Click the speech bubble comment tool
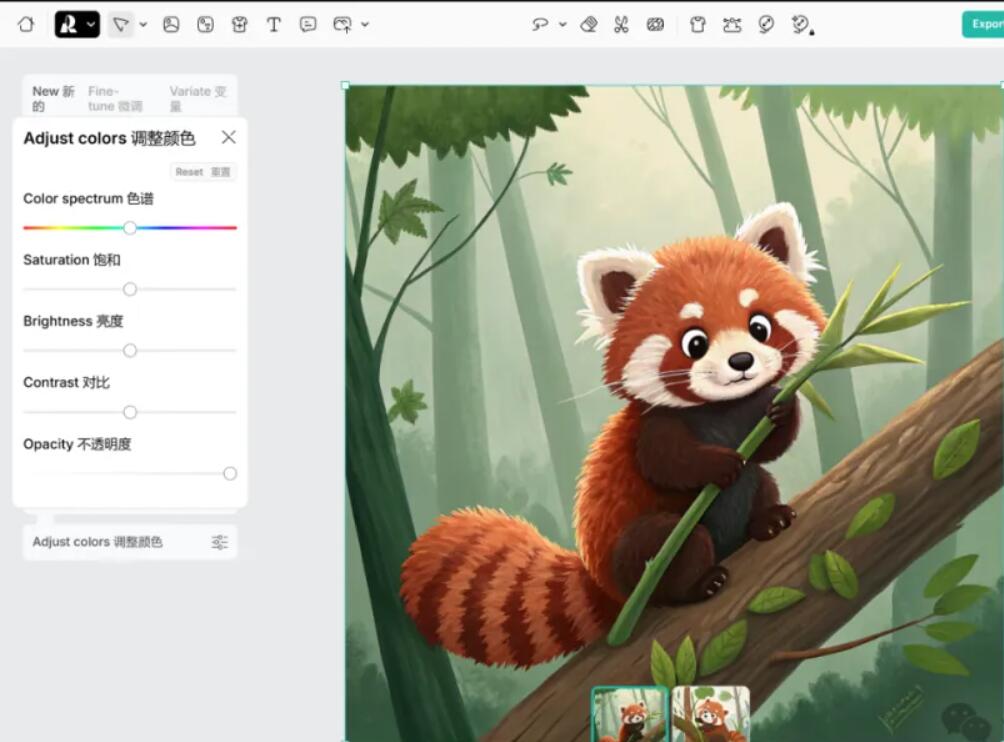The height and width of the screenshot is (742, 1004). pos(308,24)
